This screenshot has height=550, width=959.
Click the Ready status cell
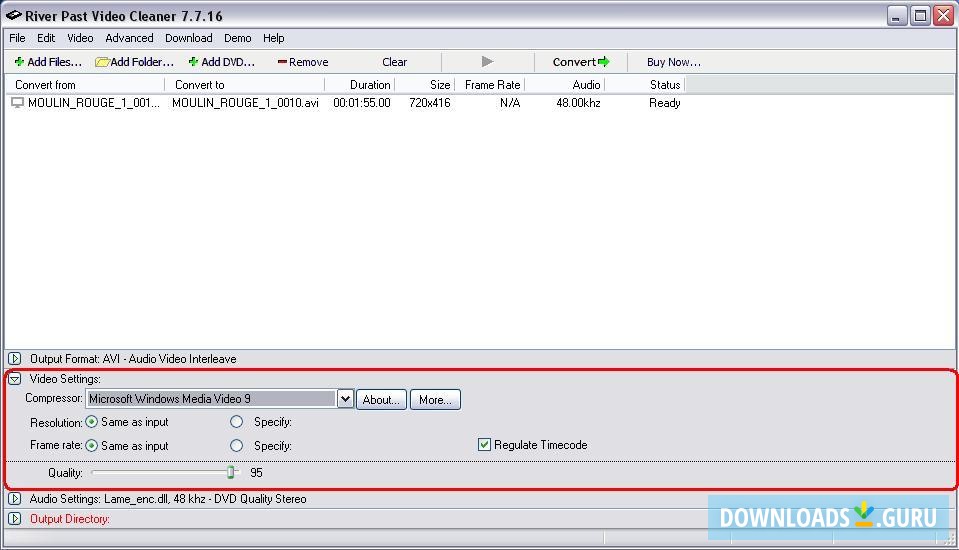(x=664, y=103)
